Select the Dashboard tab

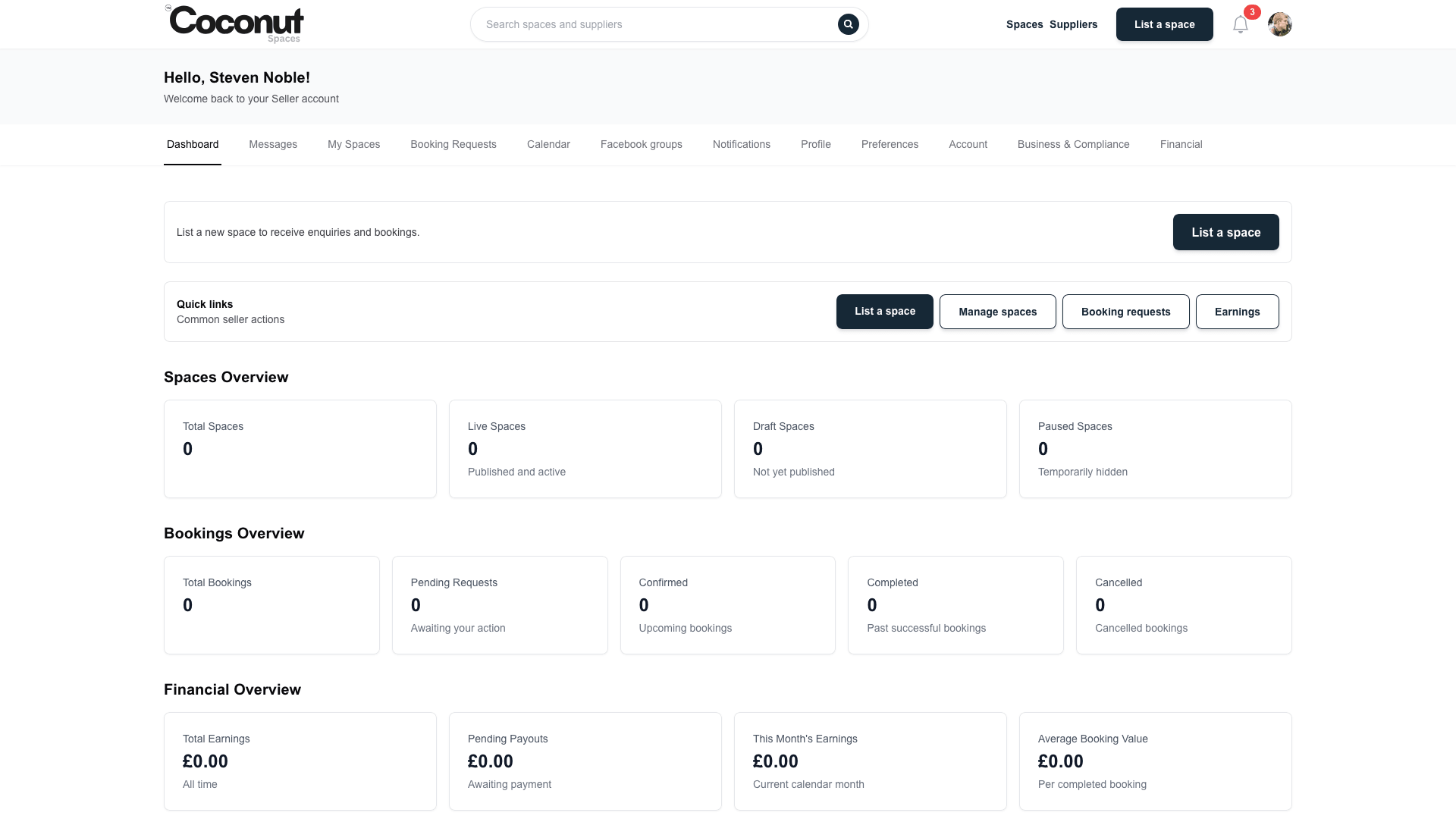(x=193, y=144)
